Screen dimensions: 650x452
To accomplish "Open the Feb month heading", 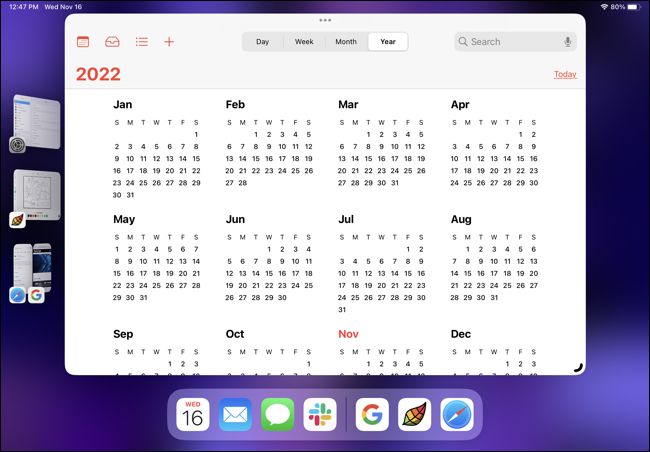I will coord(235,104).
